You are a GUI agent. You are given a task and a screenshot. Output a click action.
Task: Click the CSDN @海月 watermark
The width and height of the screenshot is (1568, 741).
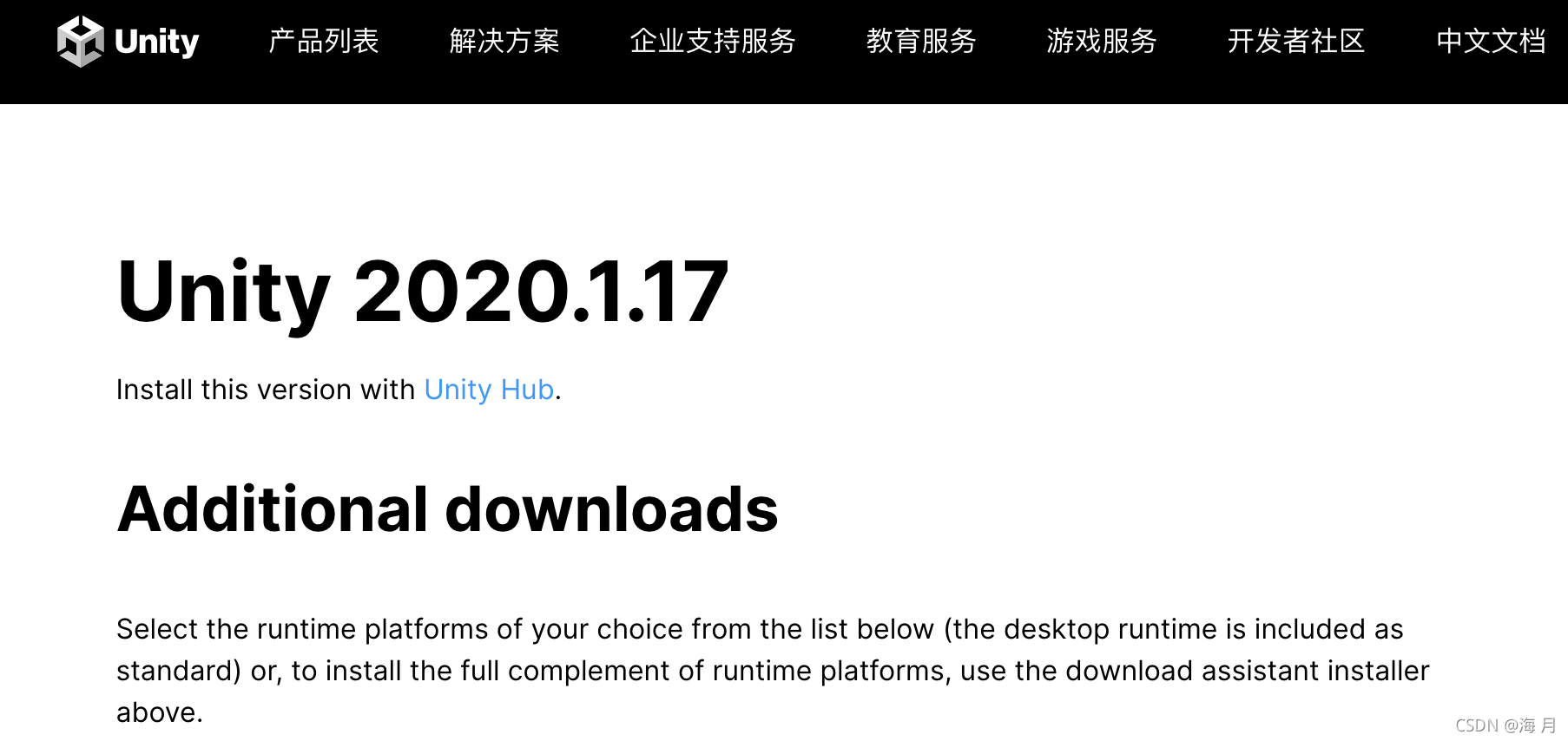(1505, 725)
